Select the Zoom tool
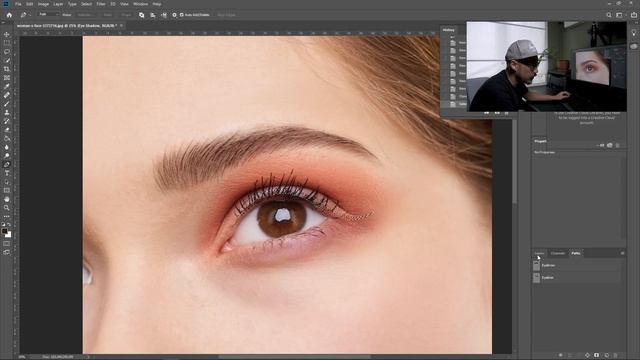The image size is (640, 360). [7, 208]
